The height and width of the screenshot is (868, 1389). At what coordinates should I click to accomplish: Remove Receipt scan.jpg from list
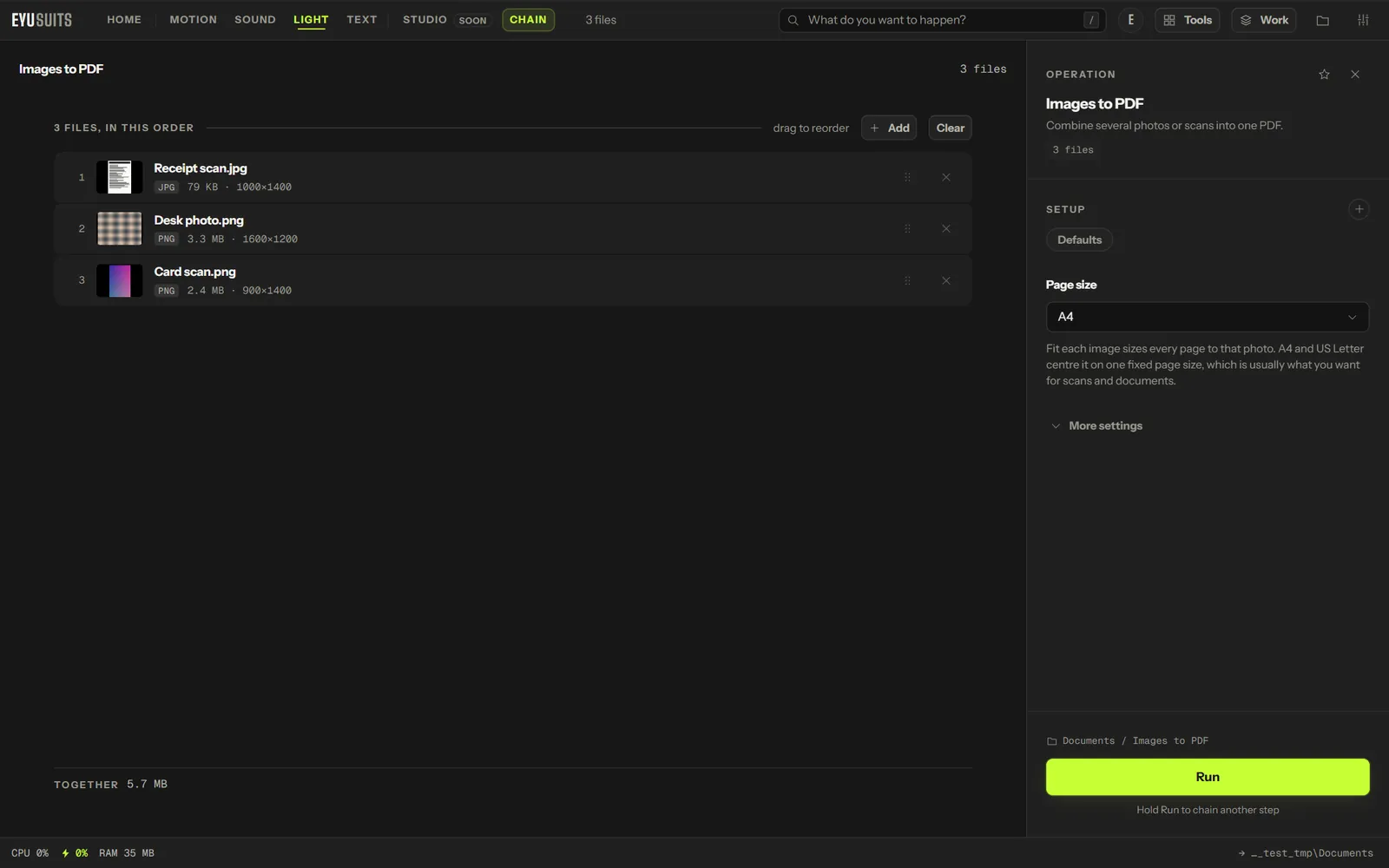946,177
